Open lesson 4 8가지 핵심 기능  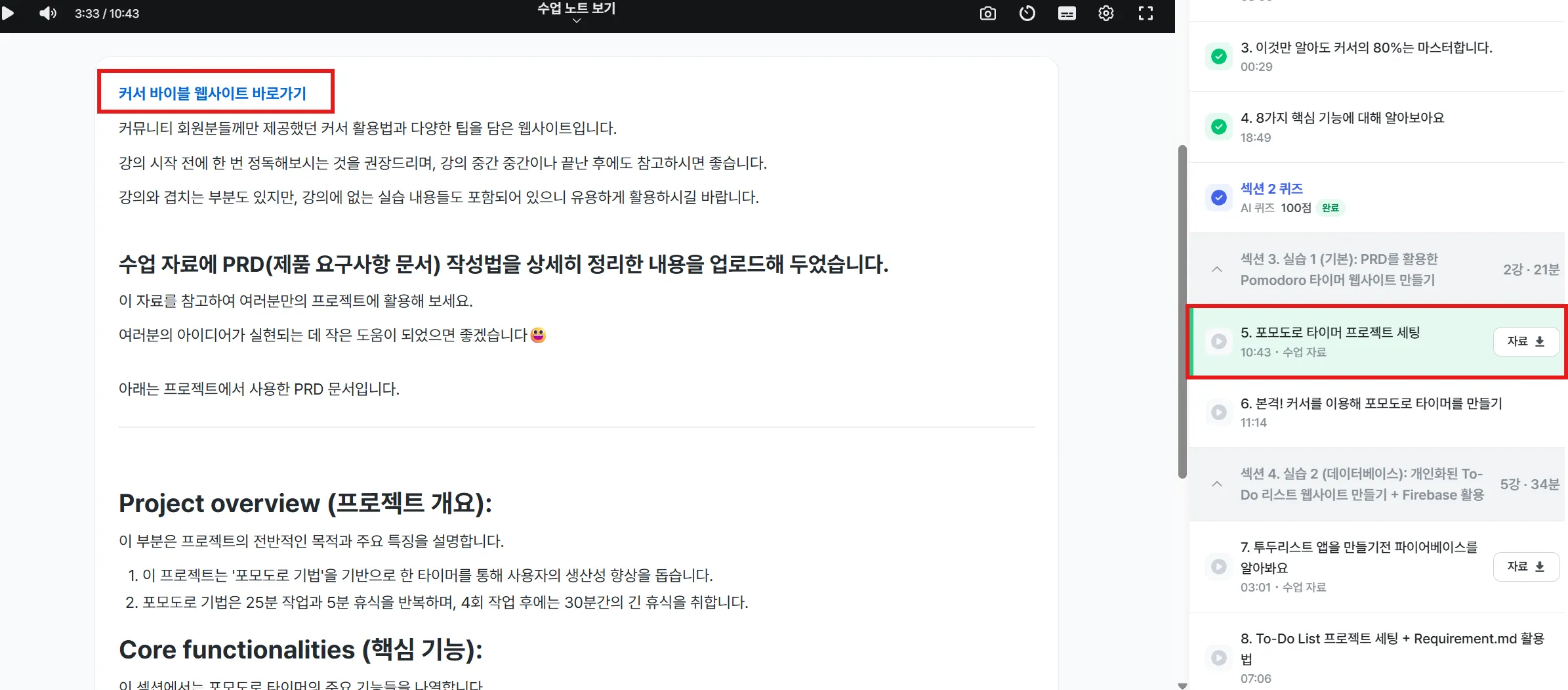(1342, 118)
